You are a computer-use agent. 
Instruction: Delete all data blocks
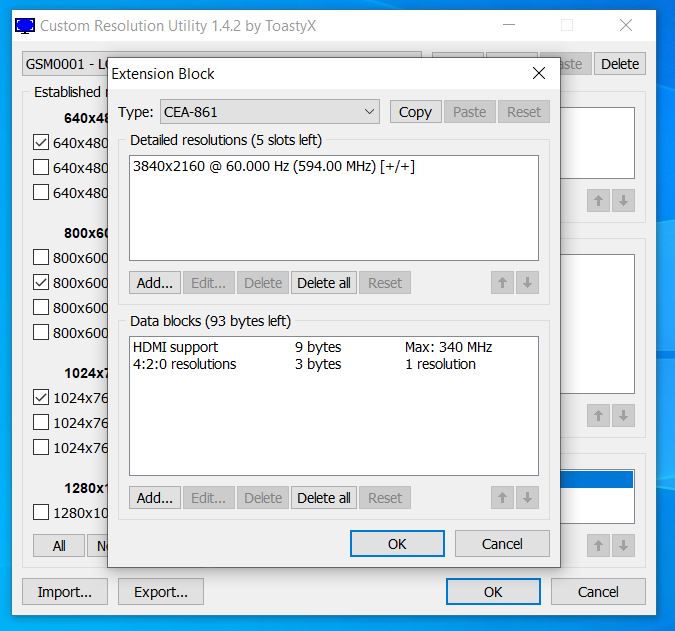pos(324,498)
